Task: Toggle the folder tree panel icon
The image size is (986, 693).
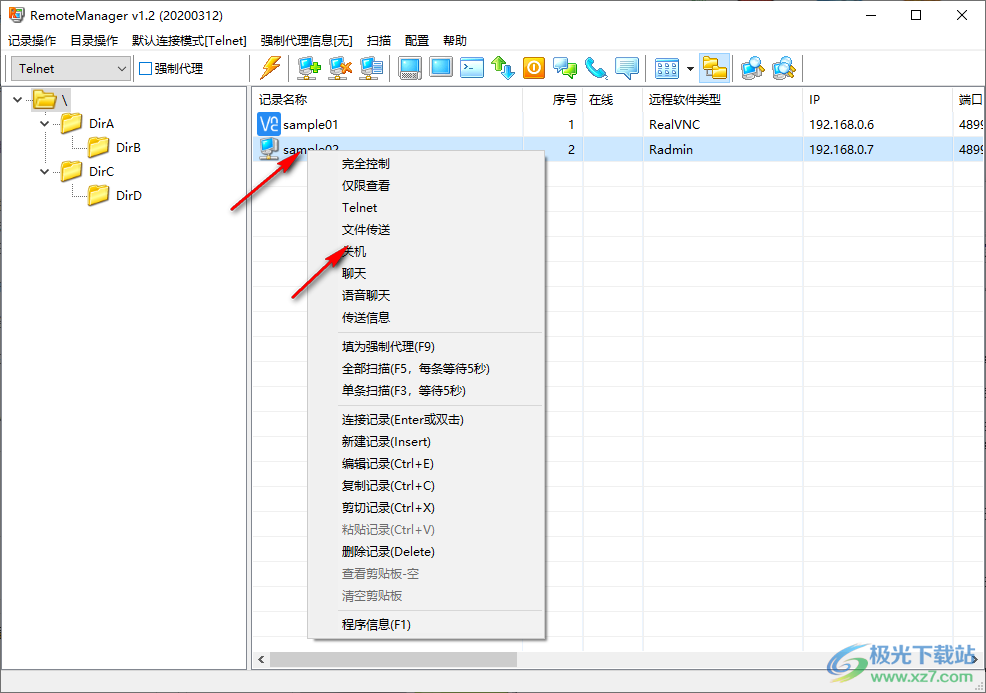Action: (x=714, y=68)
